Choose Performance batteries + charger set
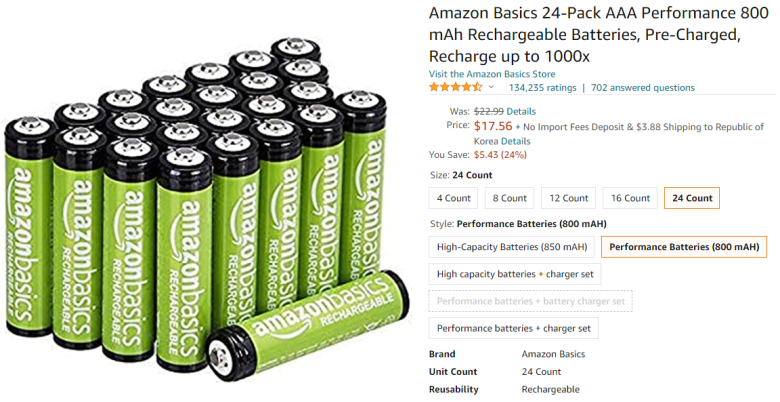Image resolution: width=780 pixels, height=402 pixels. pyautogui.click(x=513, y=328)
